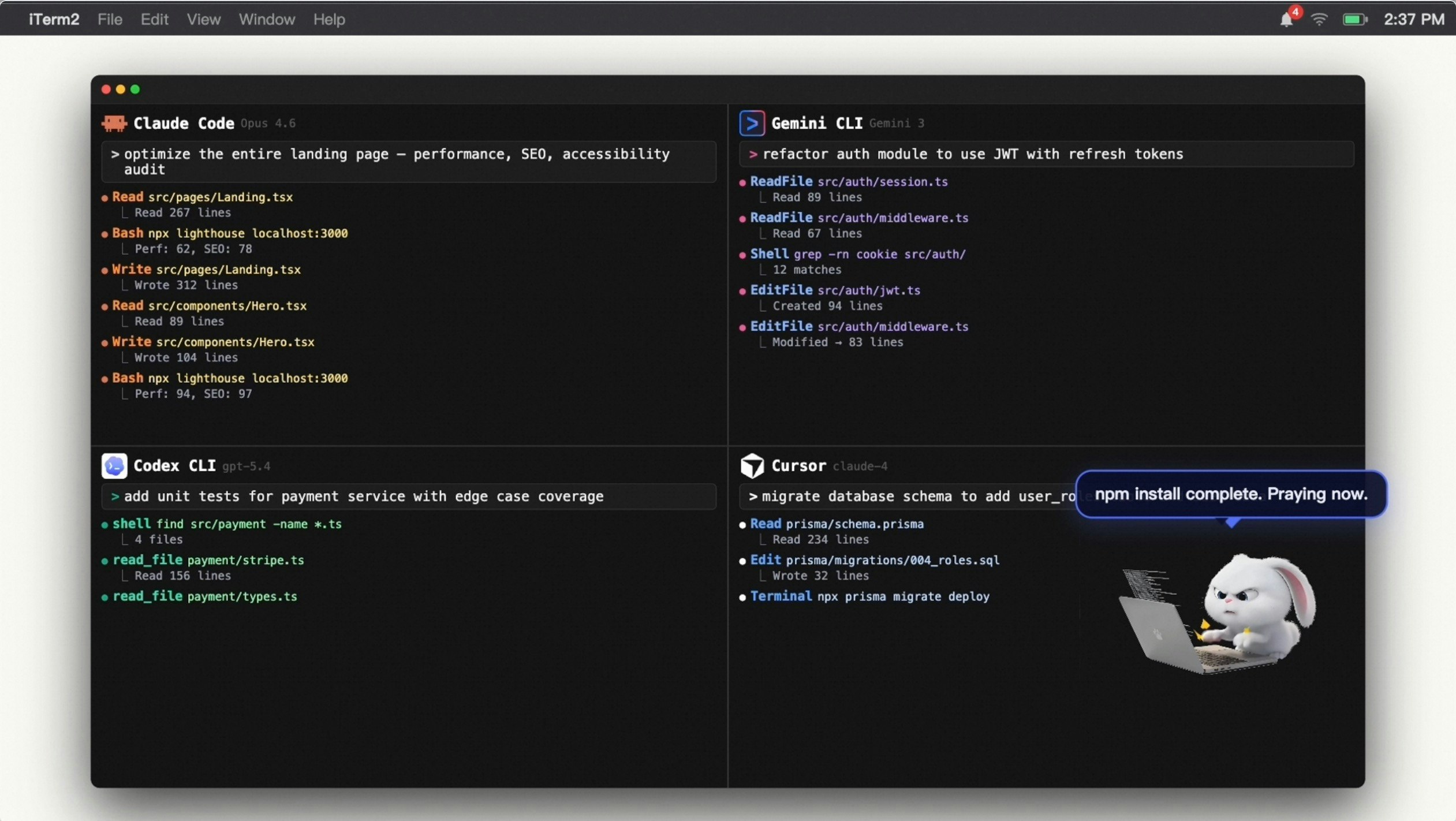Click the Claude Code prompt input box
The width and height of the screenshot is (1456, 821).
[409, 162]
